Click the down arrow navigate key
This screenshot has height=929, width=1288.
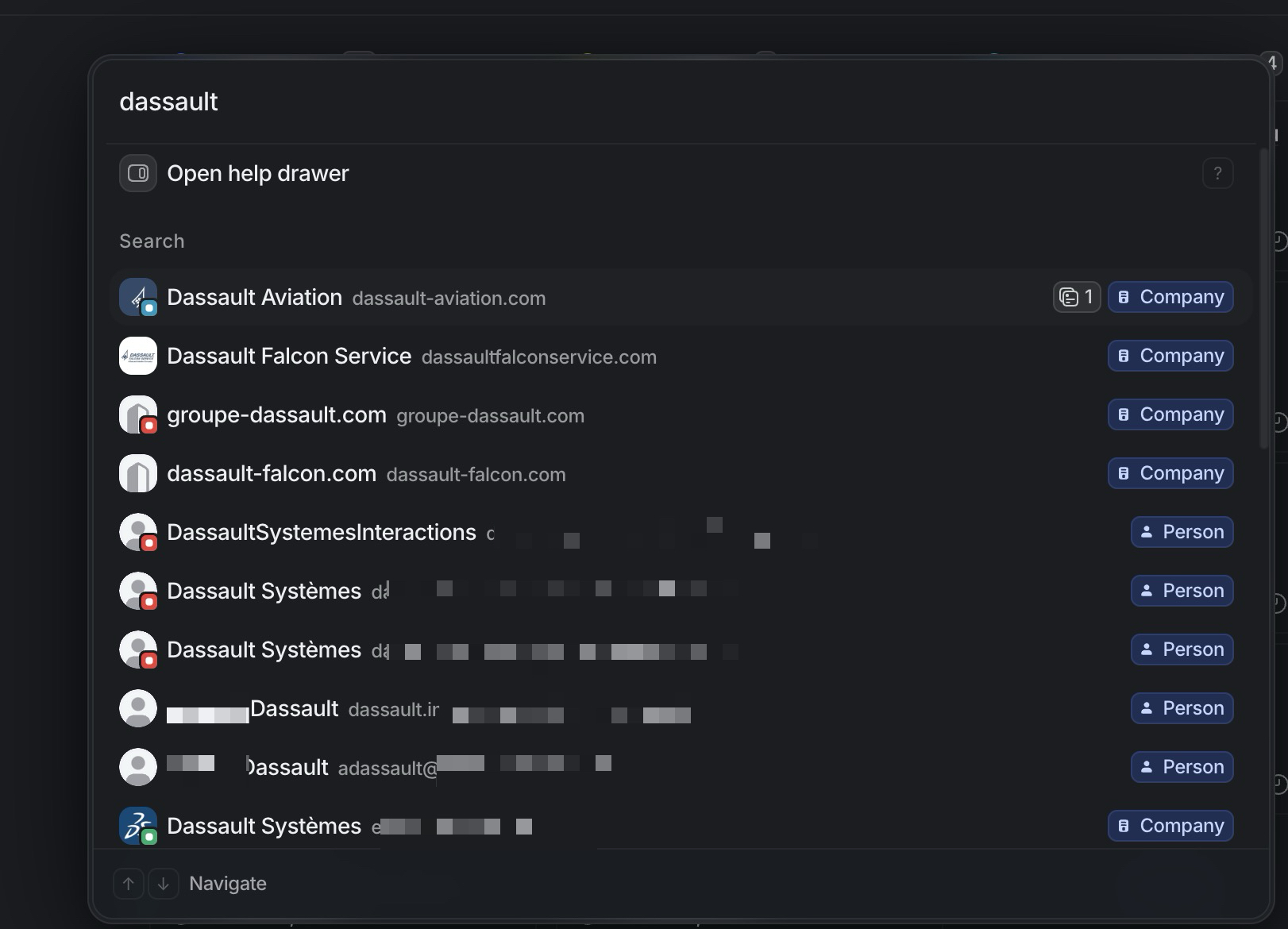point(164,884)
